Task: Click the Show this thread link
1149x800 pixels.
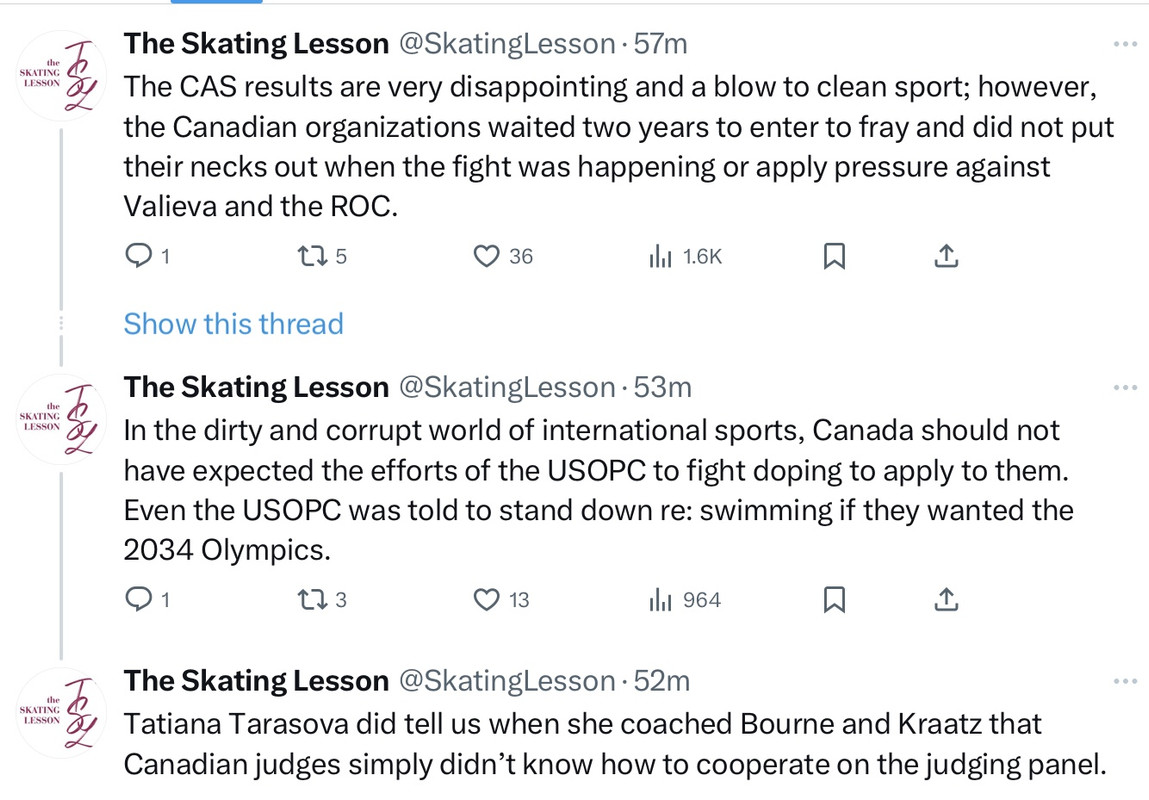Action: 233,324
